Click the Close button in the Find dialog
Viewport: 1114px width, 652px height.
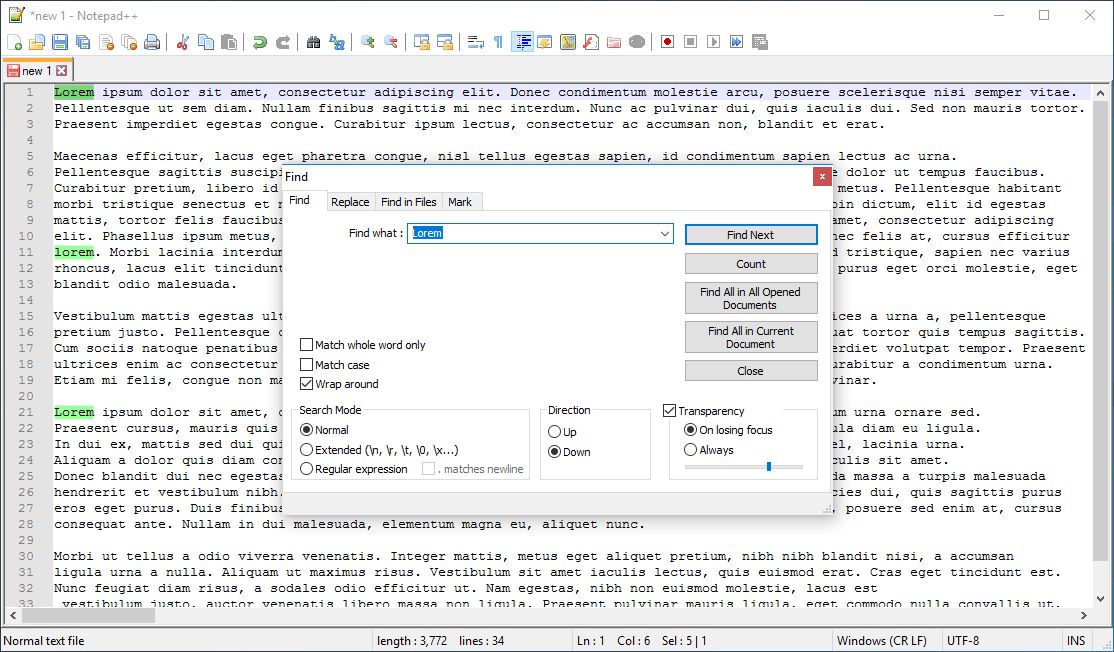751,371
